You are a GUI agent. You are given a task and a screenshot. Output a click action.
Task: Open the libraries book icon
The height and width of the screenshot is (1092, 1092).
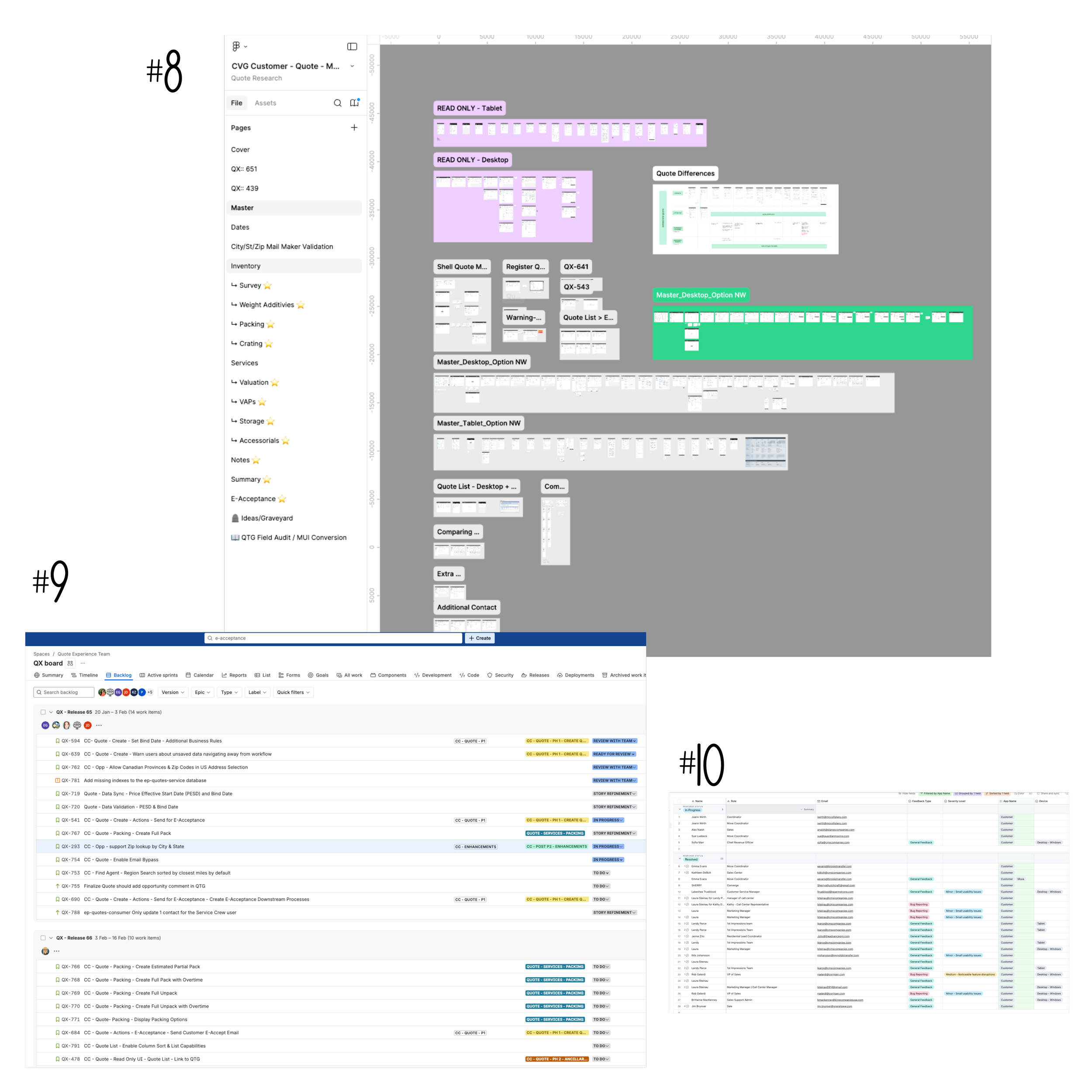point(354,103)
